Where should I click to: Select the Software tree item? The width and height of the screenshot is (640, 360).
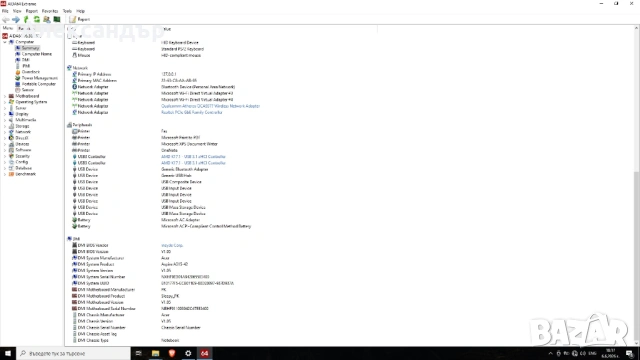23,150
